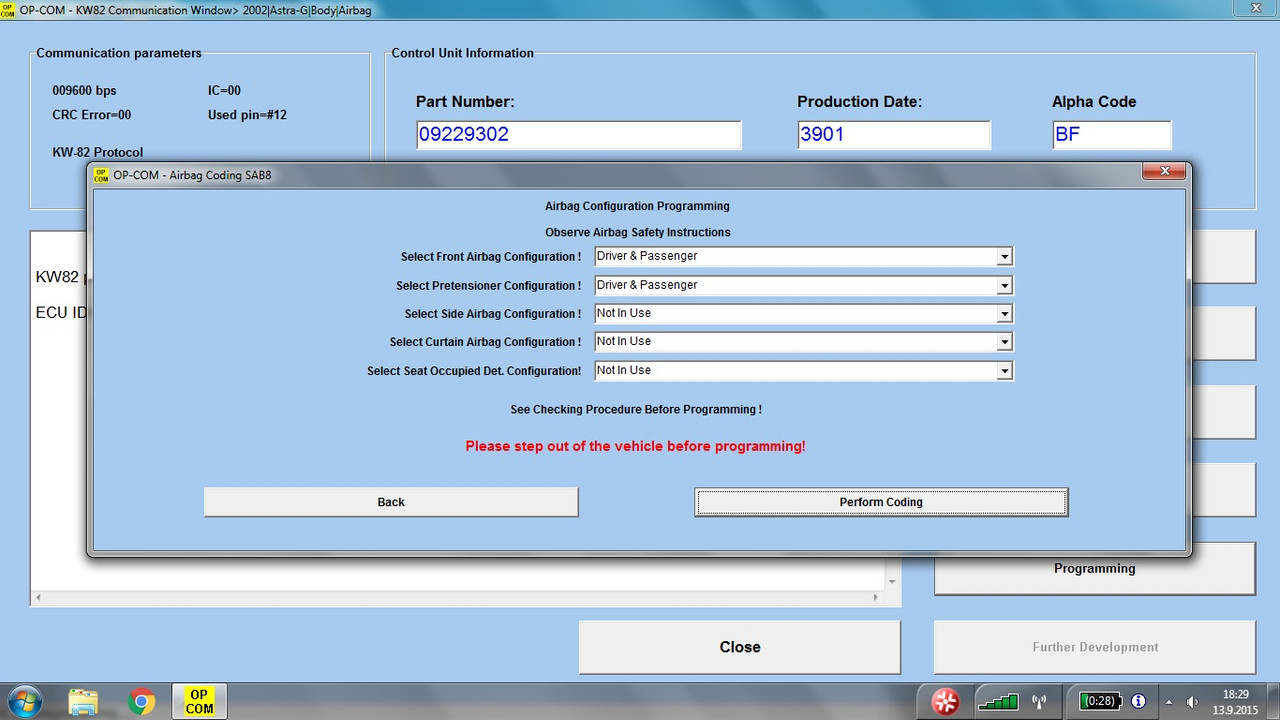
Task: Show hidden tray icons arrow
Action: [1168, 702]
